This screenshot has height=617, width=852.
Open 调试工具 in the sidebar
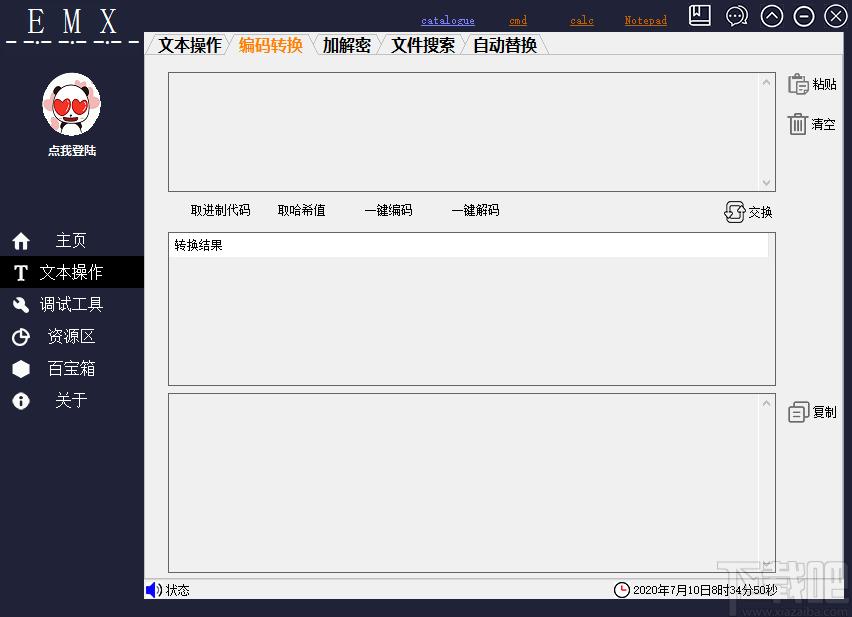pos(71,304)
